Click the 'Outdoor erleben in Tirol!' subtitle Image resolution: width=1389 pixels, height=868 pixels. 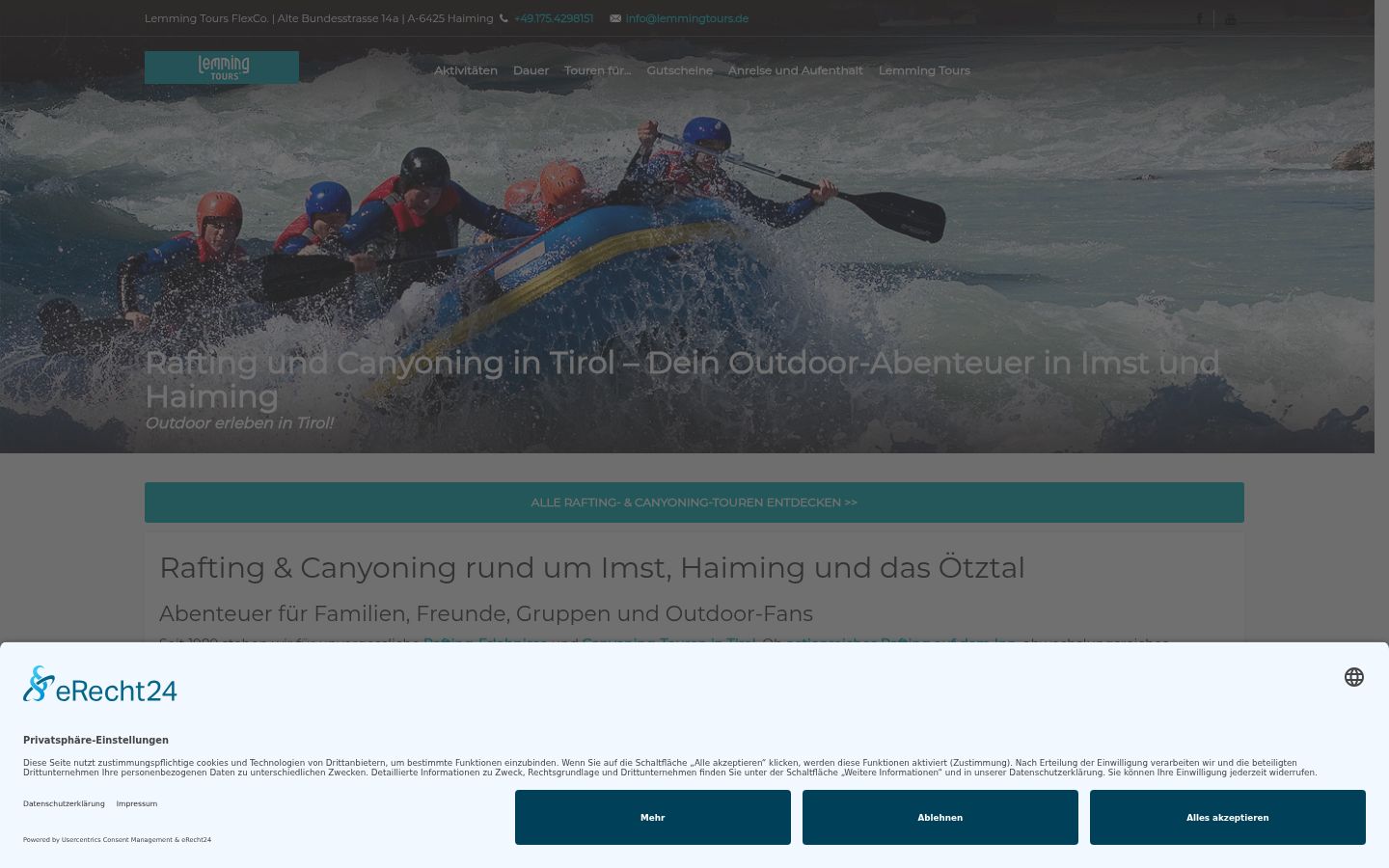pyautogui.click(x=239, y=422)
